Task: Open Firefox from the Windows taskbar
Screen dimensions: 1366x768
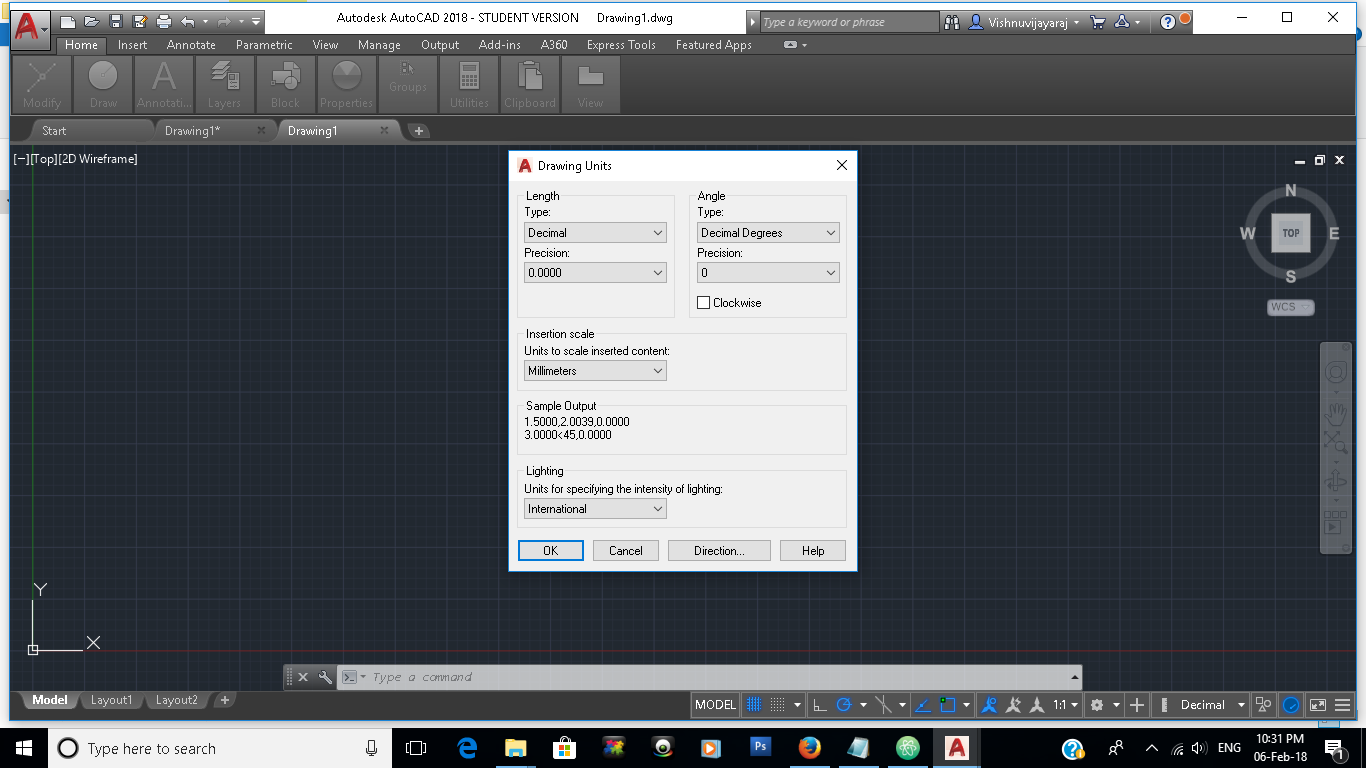Action: point(810,748)
